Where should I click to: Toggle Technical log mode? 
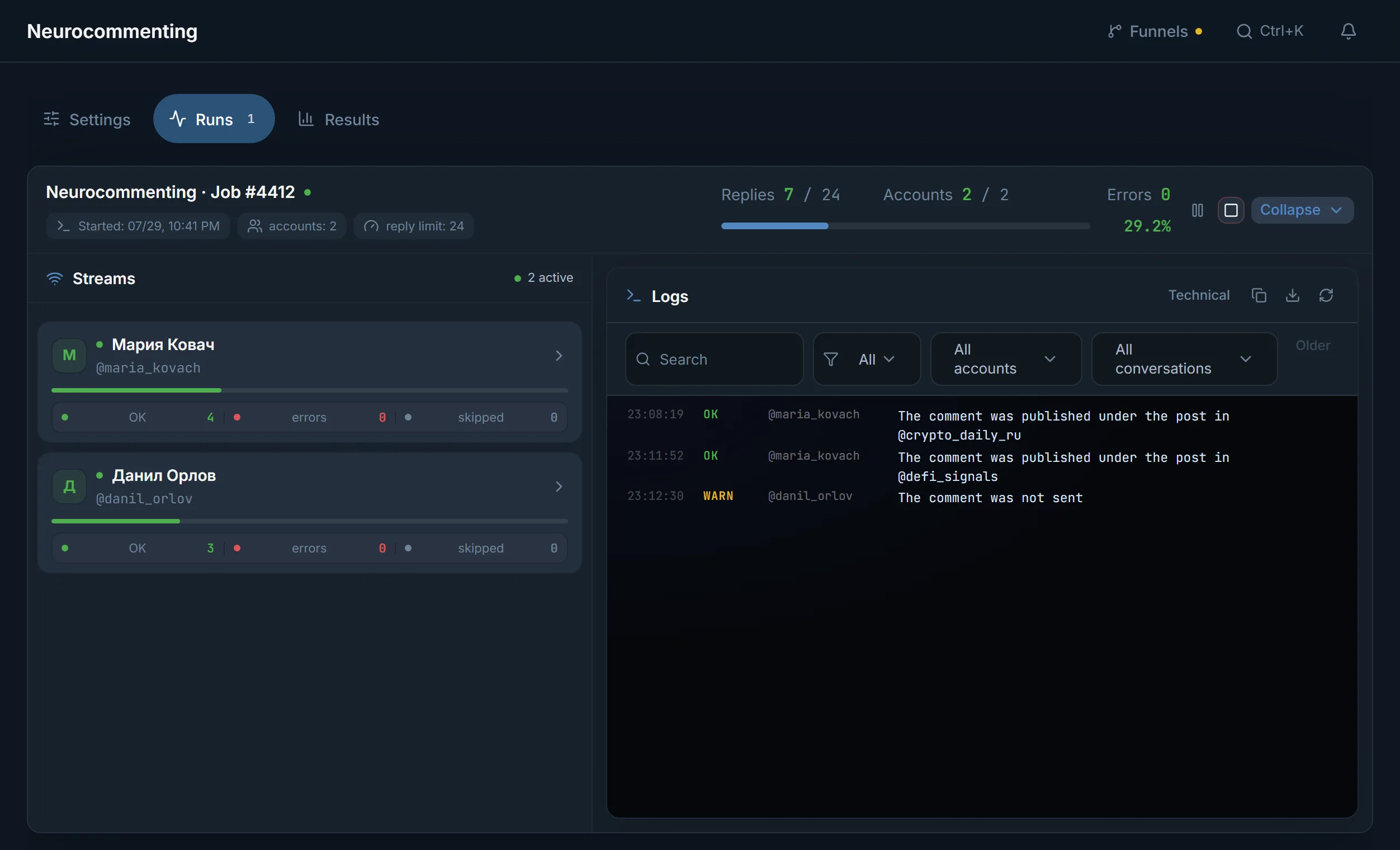click(x=1198, y=295)
